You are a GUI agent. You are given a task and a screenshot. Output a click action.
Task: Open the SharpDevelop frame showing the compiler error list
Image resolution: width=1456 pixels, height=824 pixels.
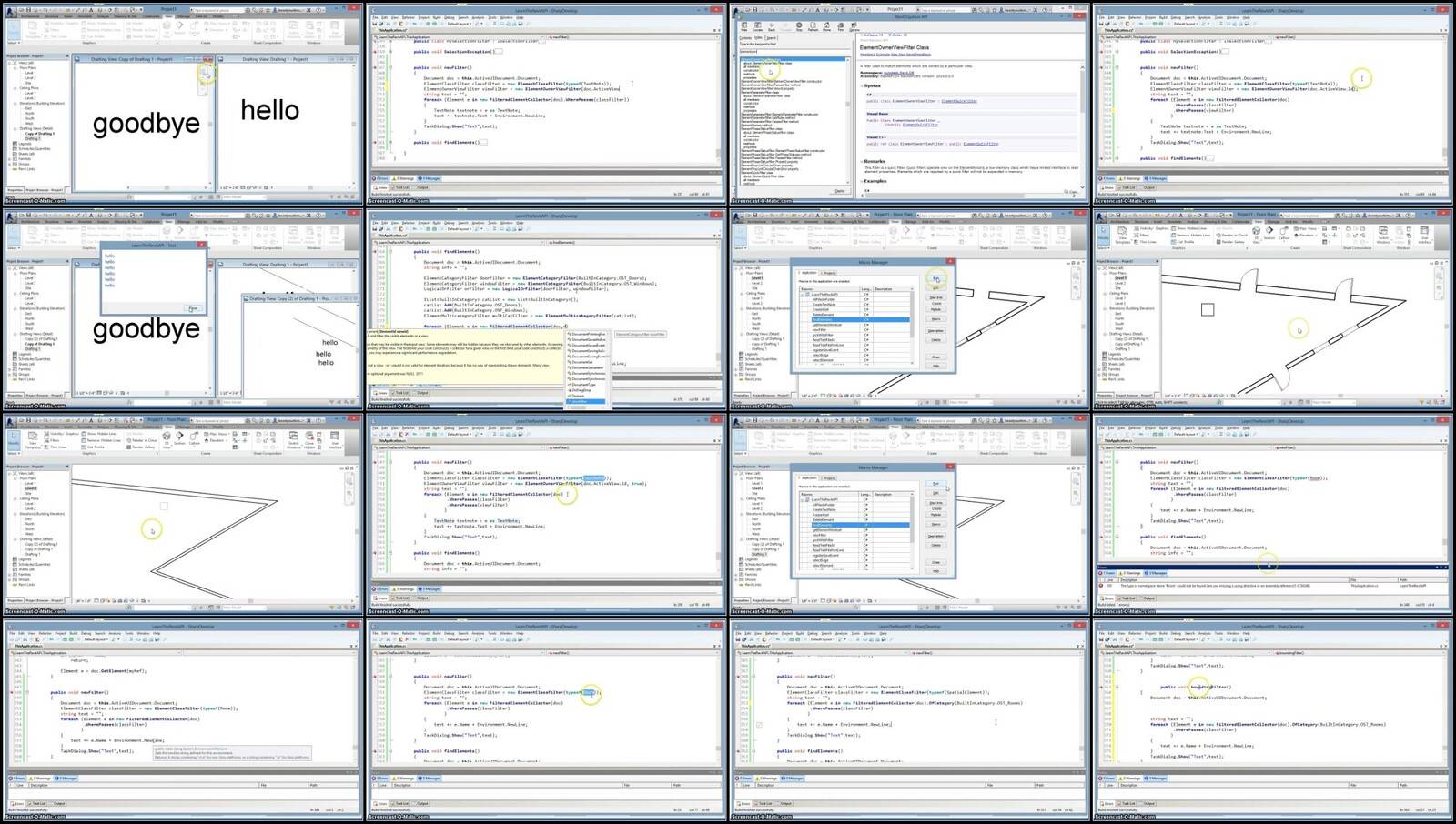[1274, 514]
